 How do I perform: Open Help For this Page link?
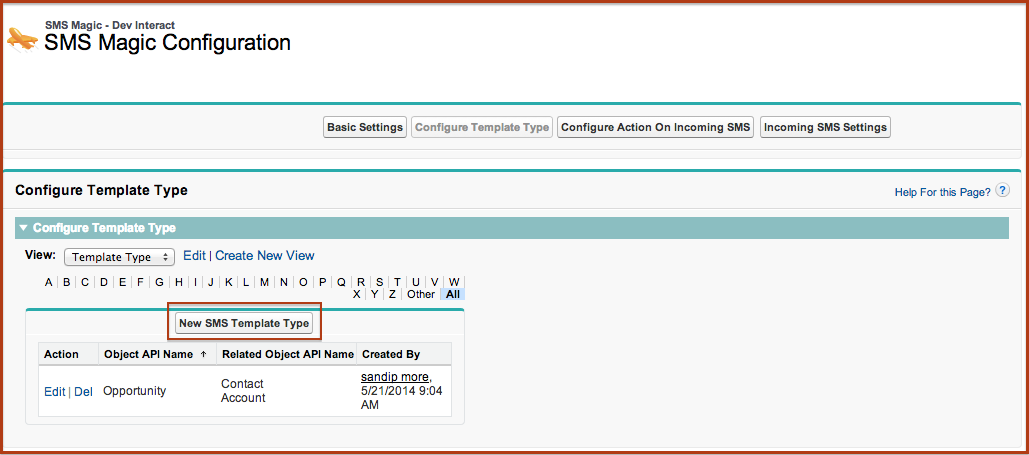pyautogui.click(x=943, y=192)
